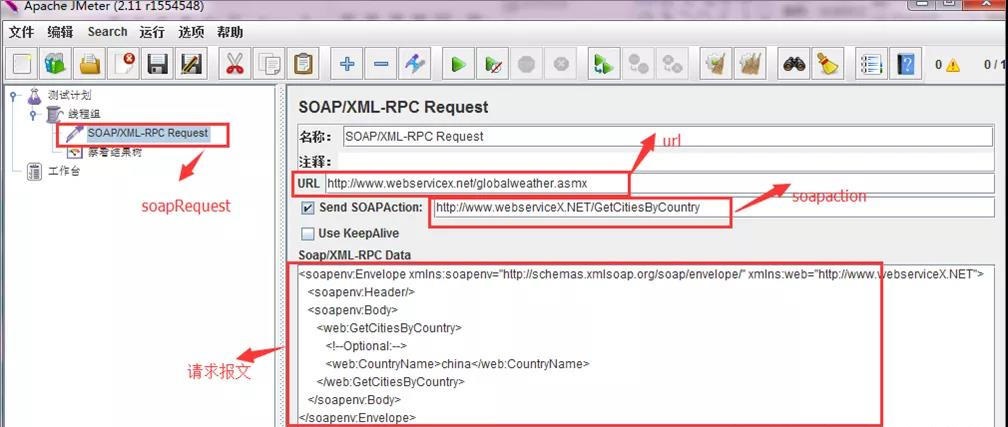Open the 运行 menu

tap(152, 32)
